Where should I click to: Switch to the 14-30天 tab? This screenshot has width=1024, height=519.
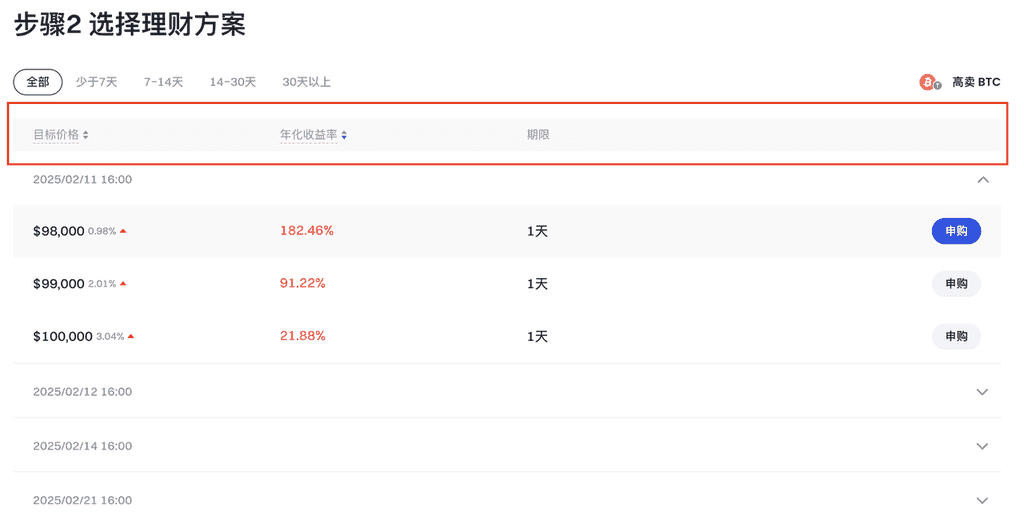(x=233, y=82)
